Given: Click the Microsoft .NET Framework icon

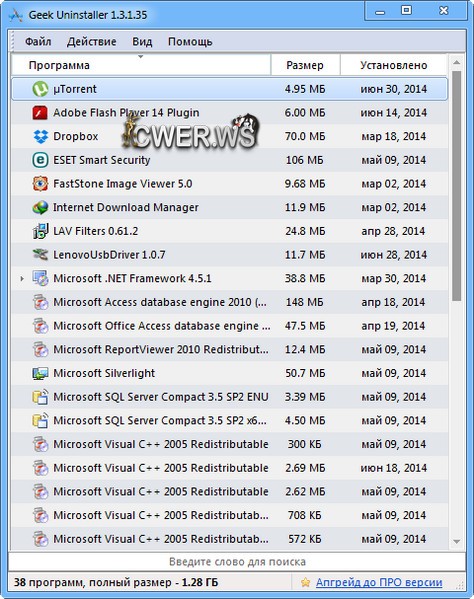Looking at the screenshot, I should point(40,278).
